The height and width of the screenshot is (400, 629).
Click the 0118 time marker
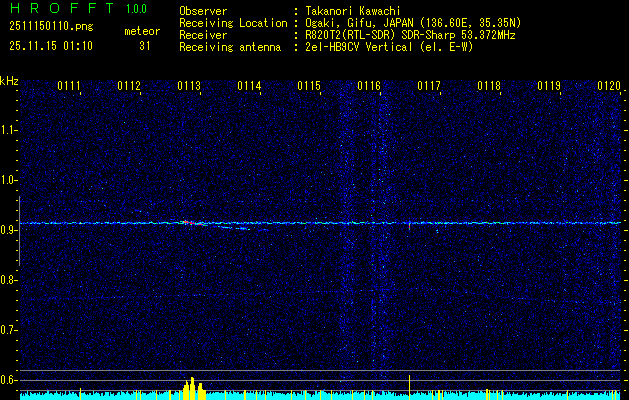(x=489, y=86)
